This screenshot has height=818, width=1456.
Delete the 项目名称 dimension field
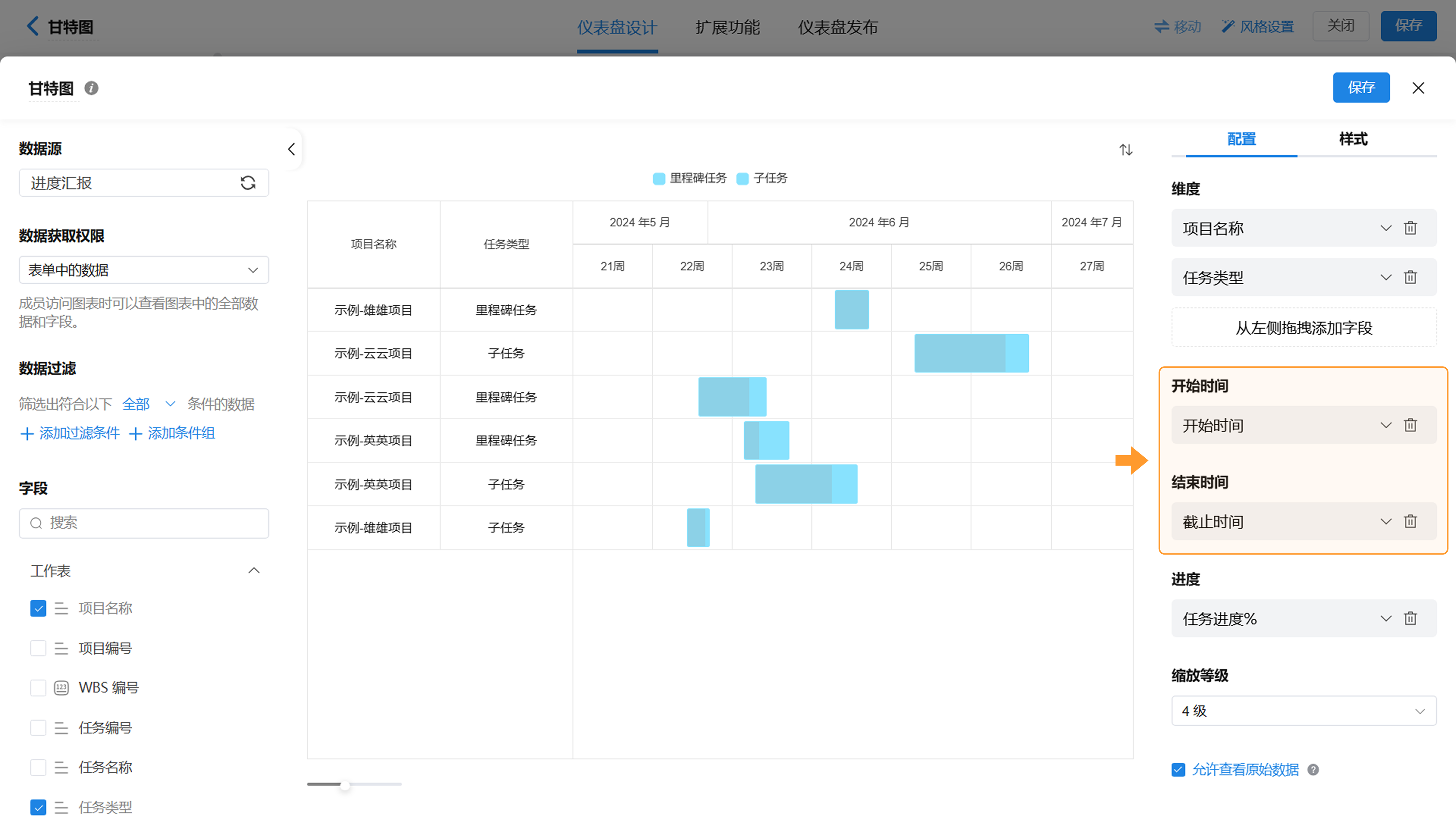click(x=1411, y=228)
